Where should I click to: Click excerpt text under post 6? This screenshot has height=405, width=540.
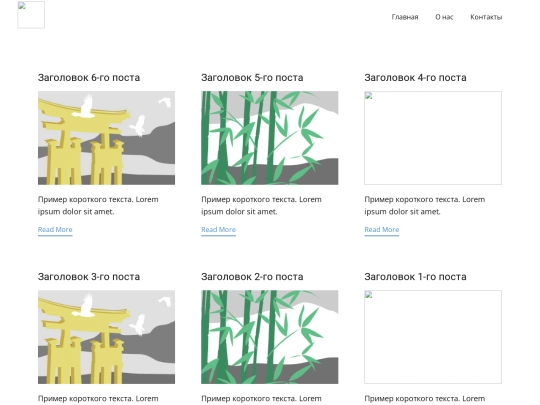point(98,206)
